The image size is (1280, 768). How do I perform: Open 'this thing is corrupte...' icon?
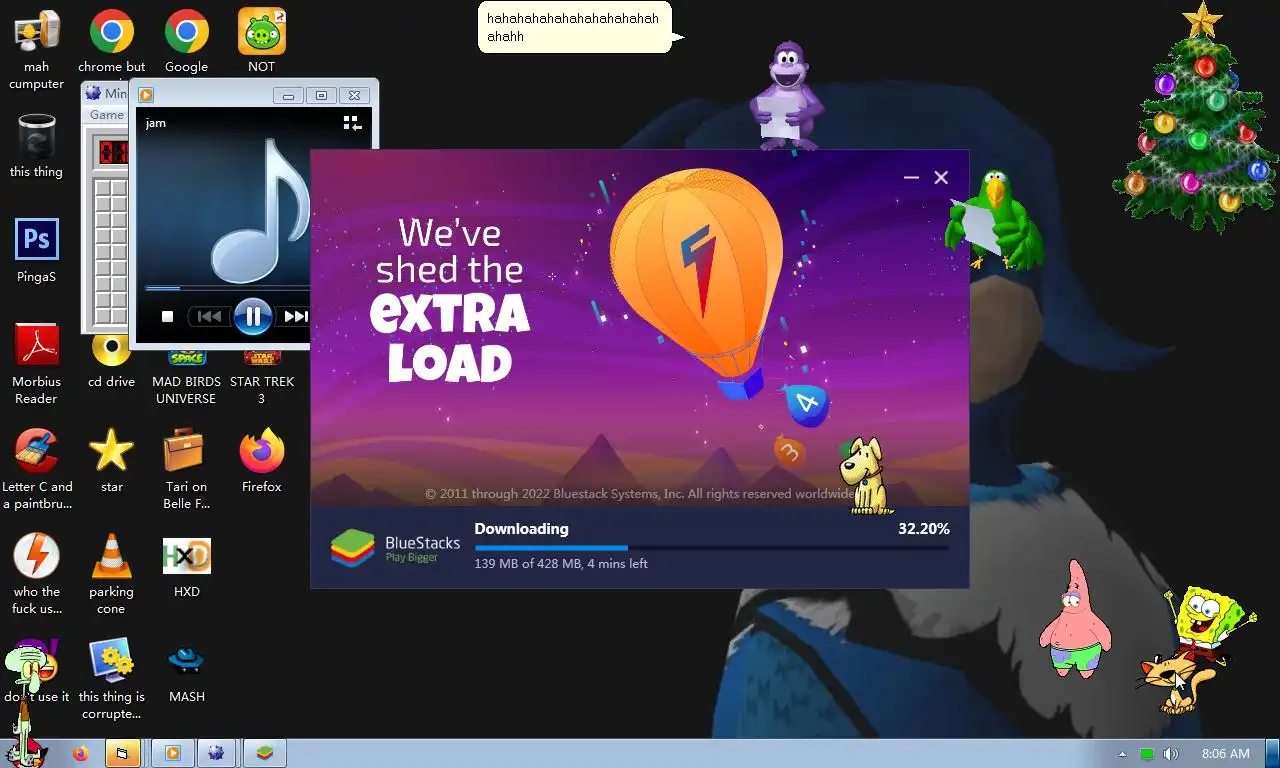click(x=112, y=679)
